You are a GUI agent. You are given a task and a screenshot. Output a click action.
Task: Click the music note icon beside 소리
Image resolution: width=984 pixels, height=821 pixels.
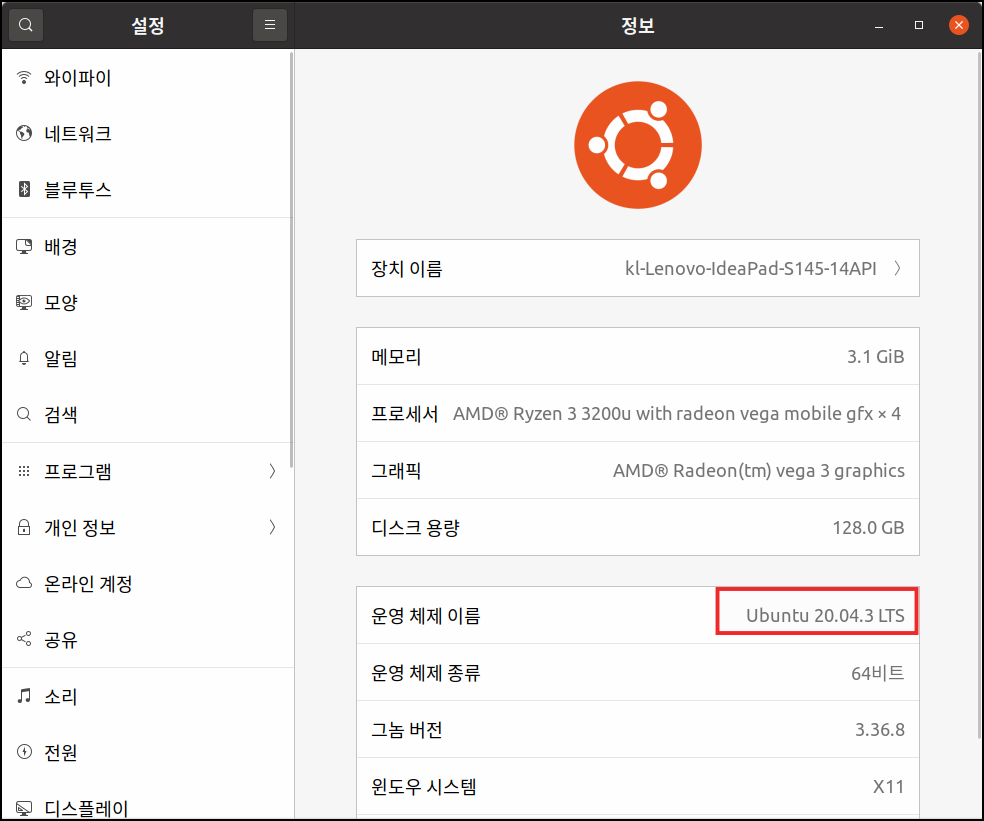tap(24, 695)
